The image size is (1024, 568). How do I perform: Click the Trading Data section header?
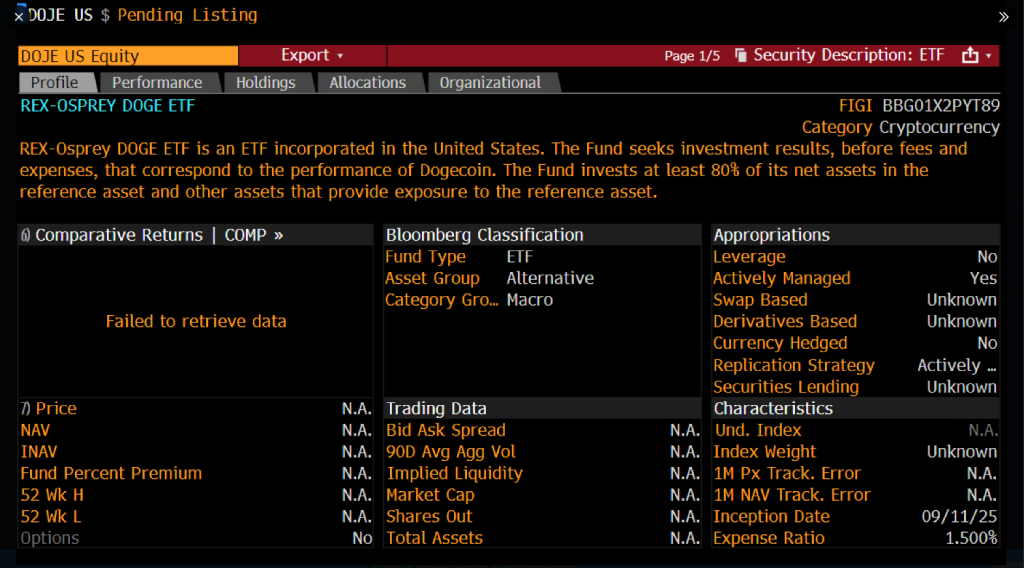[x=542, y=409]
